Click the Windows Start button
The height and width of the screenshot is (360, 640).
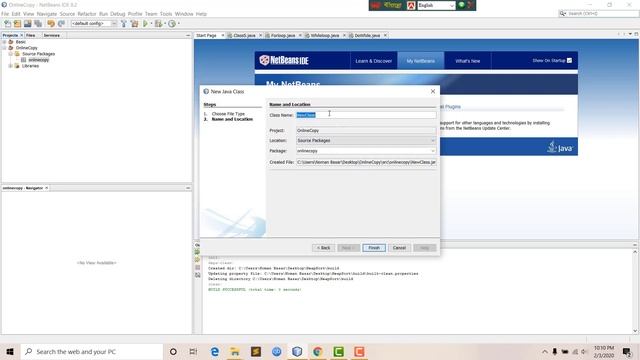10,351
